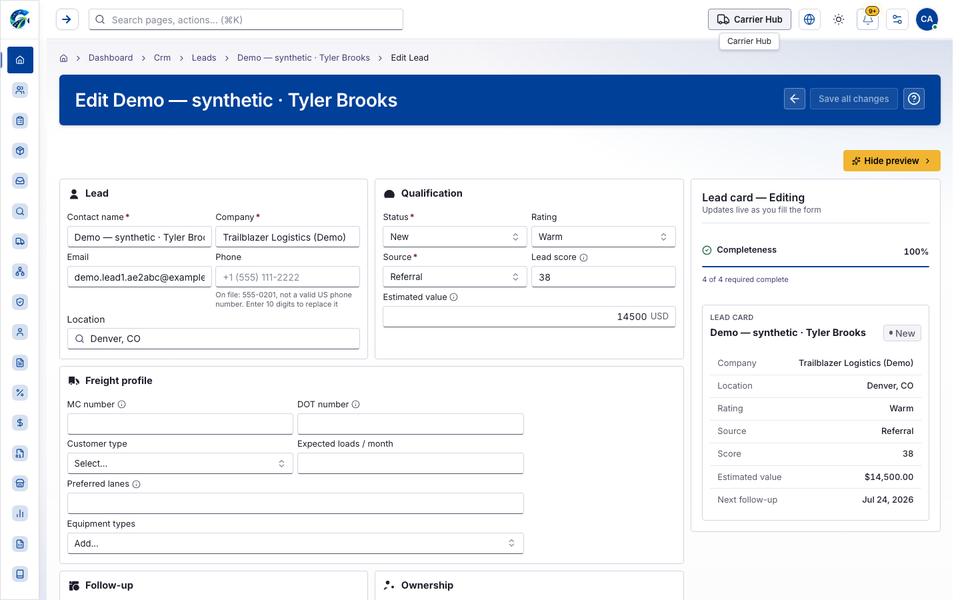
Task: Go to Dashboard in the breadcrumb
Action: [x=110, y=58]
